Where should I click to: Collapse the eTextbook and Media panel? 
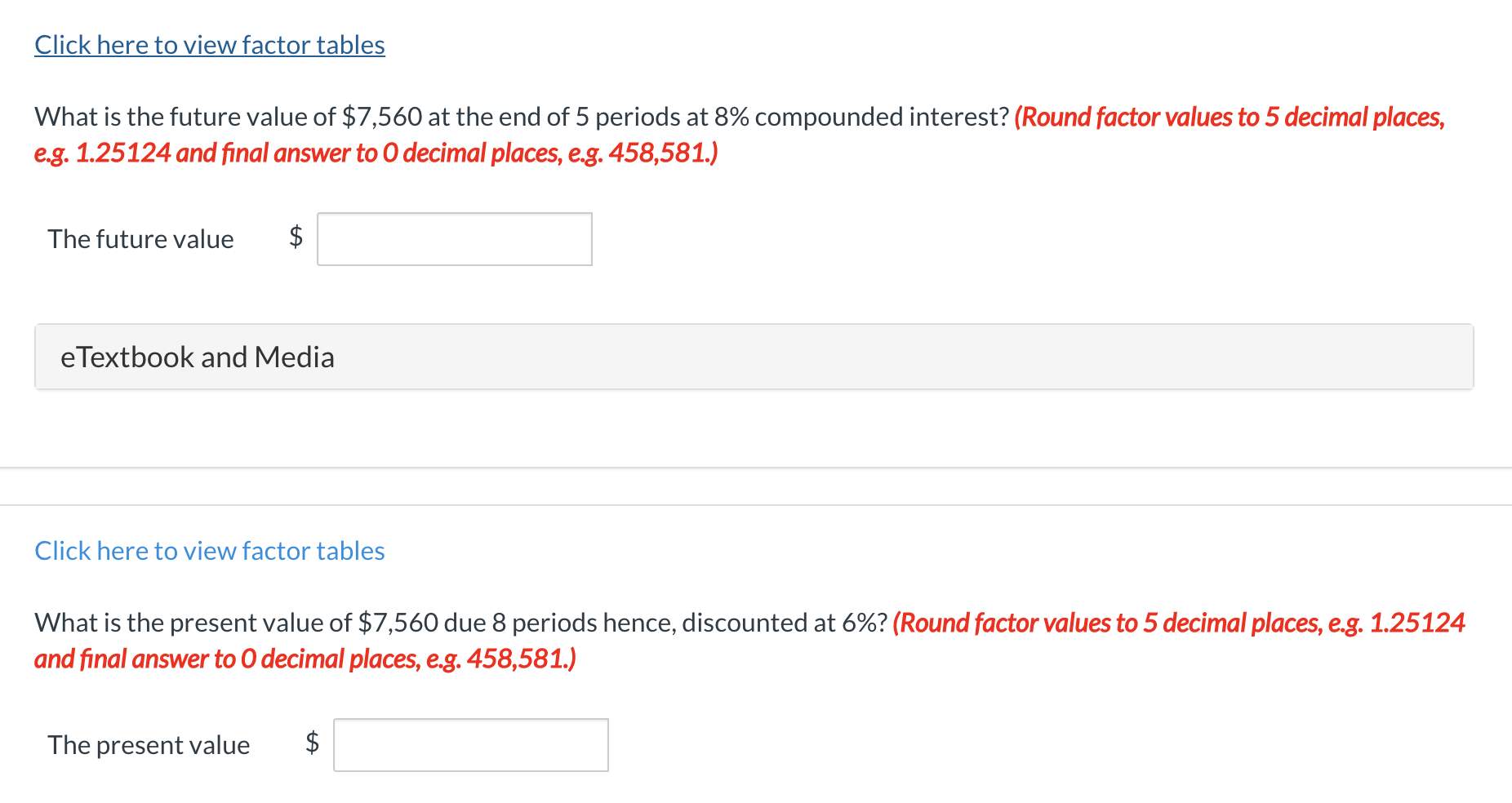[198, 357]
